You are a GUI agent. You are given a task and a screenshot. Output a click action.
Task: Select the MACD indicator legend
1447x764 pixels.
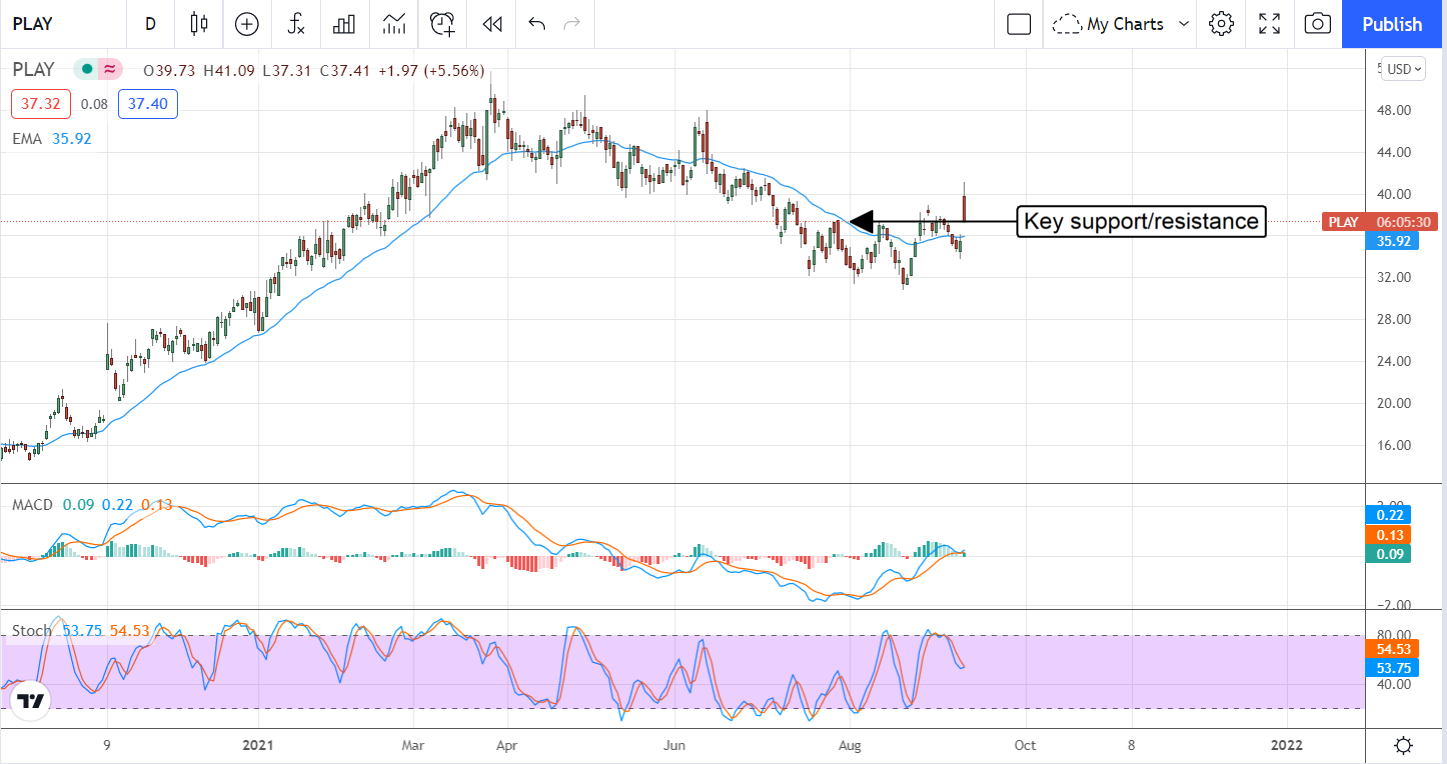tap(32, 505)
